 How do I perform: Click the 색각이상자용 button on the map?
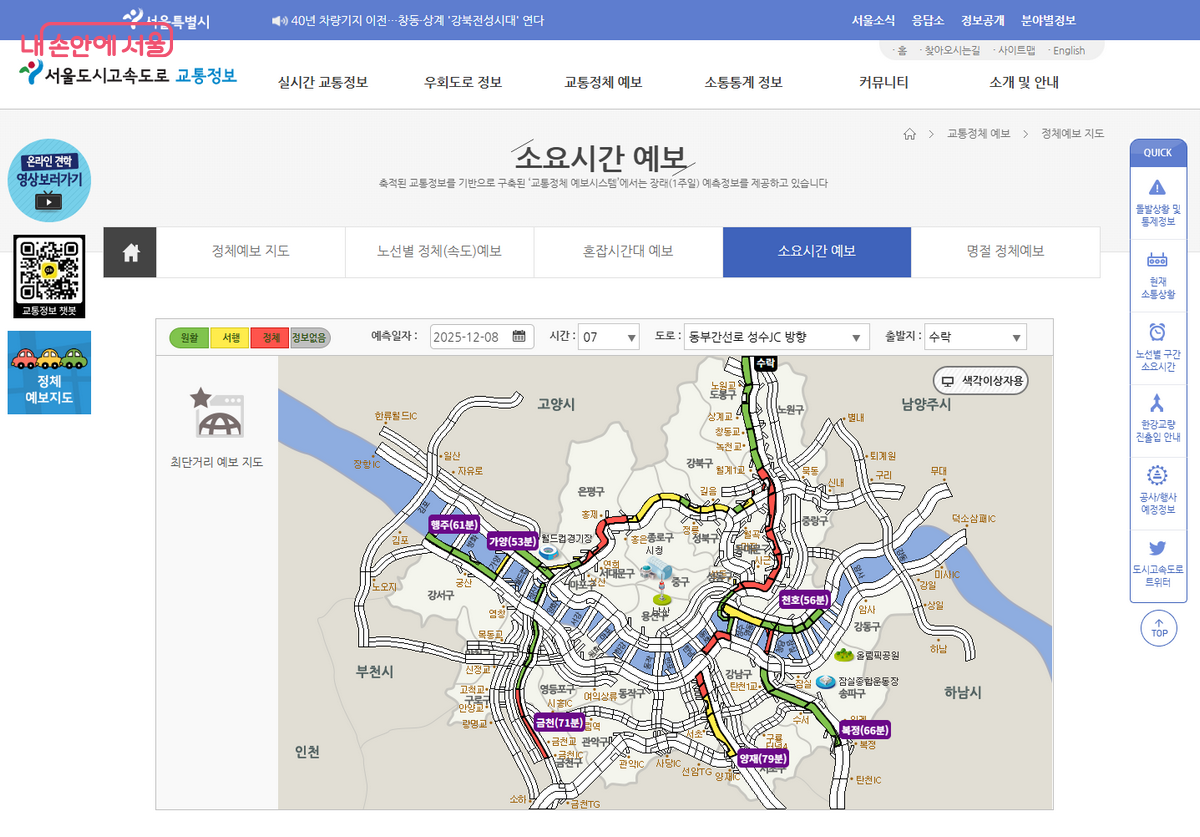(x=980, y=380)
